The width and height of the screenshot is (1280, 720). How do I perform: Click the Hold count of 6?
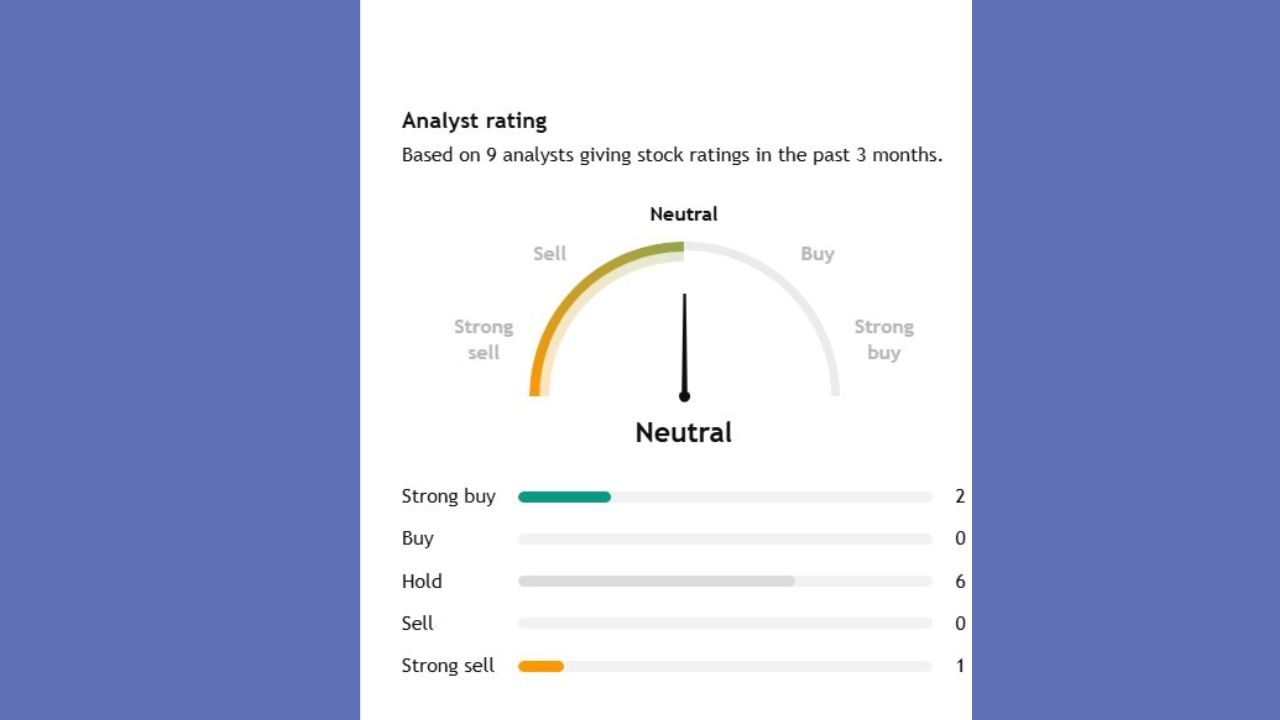(960, 581)
